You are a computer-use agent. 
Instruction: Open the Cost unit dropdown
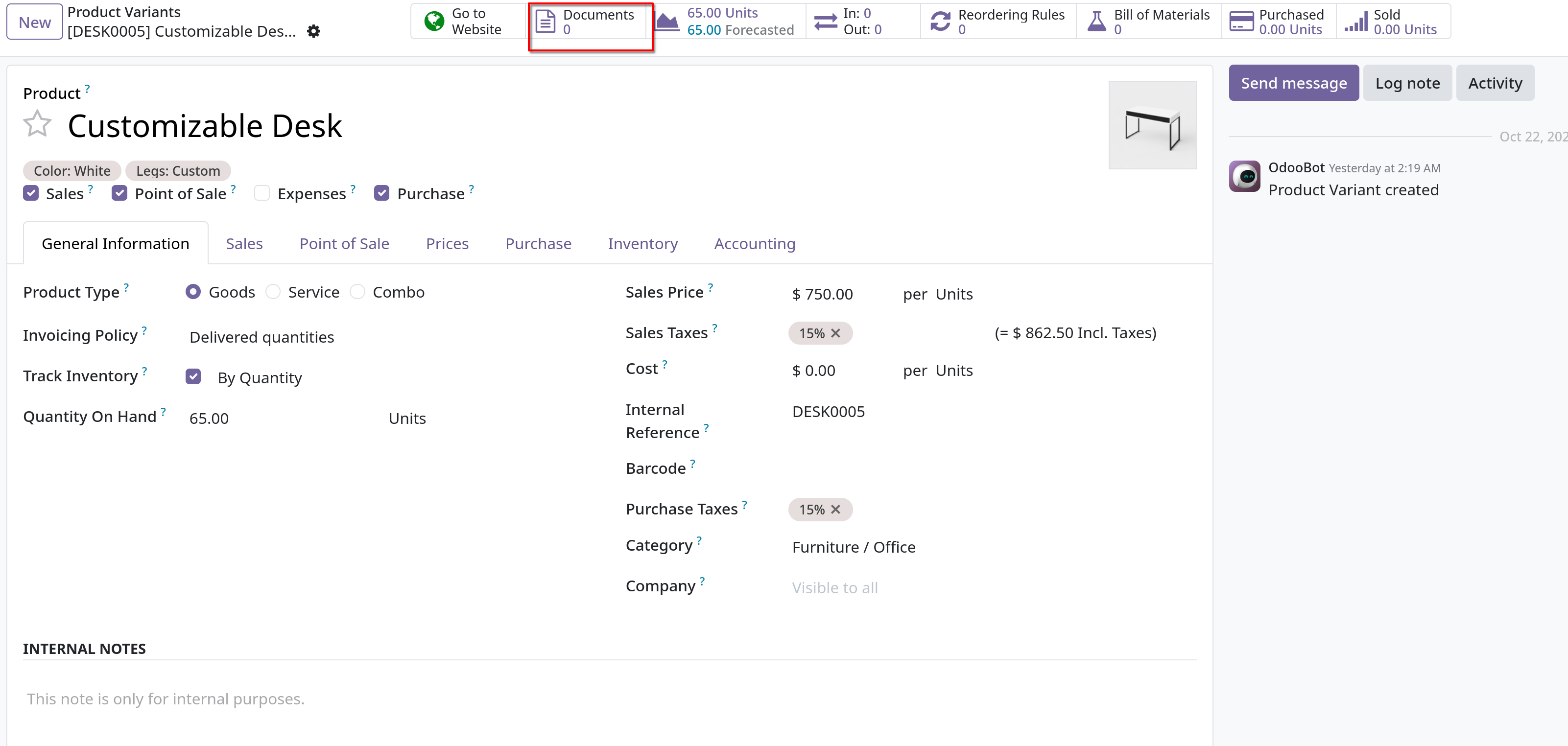click(954, 371)
